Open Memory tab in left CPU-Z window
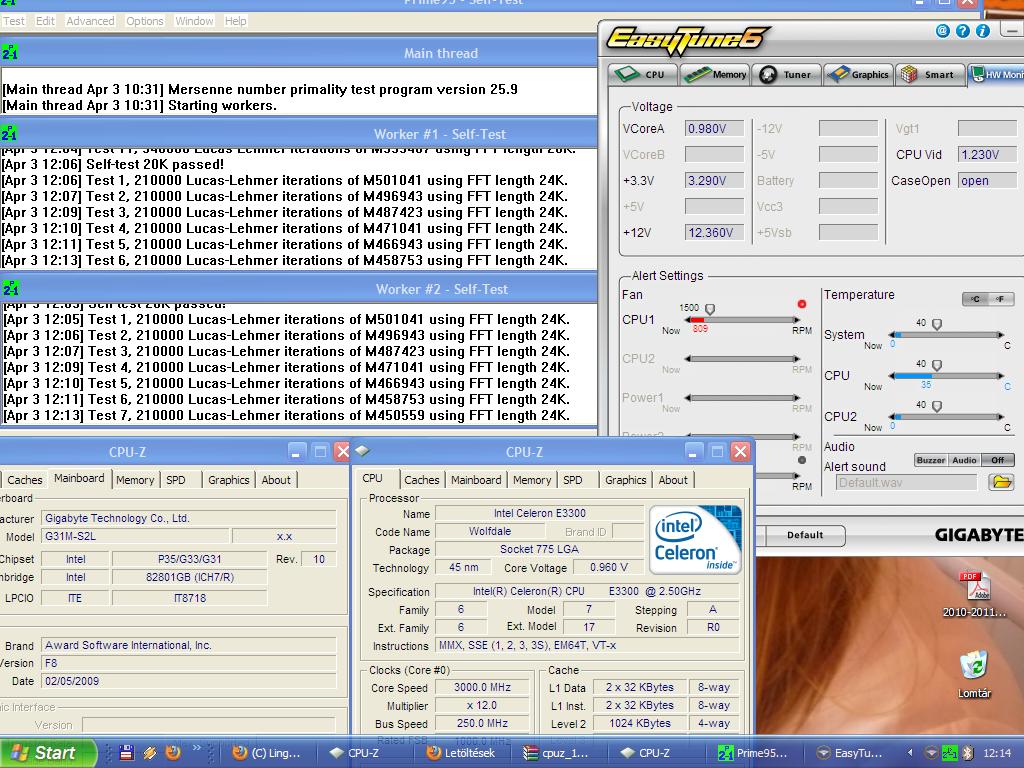This screenshot has width=1024, height=768. tap(135, 480)
